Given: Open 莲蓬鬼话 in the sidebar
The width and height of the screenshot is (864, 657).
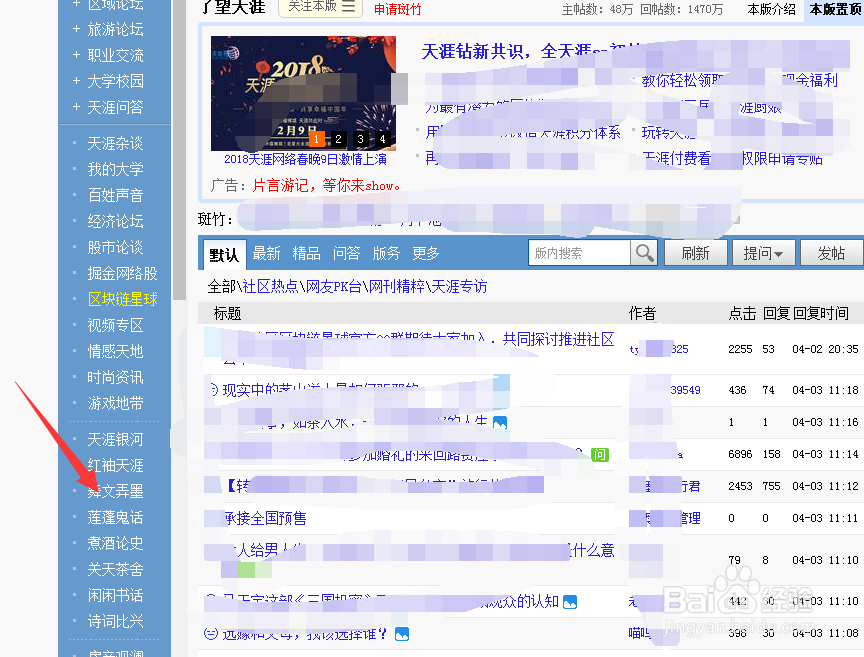Looking at the screenshot, I should point(115,517).
